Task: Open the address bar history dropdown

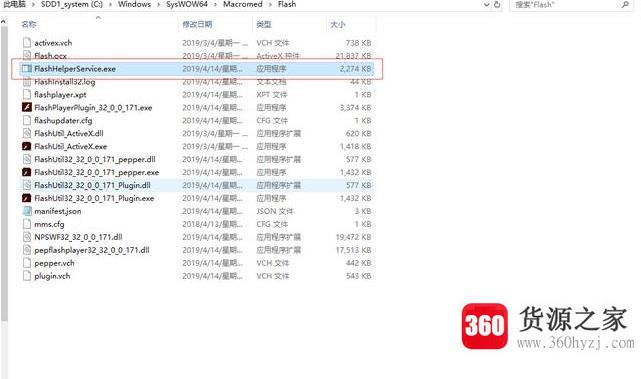Action: pyautogui.click(x=486, y=4)
